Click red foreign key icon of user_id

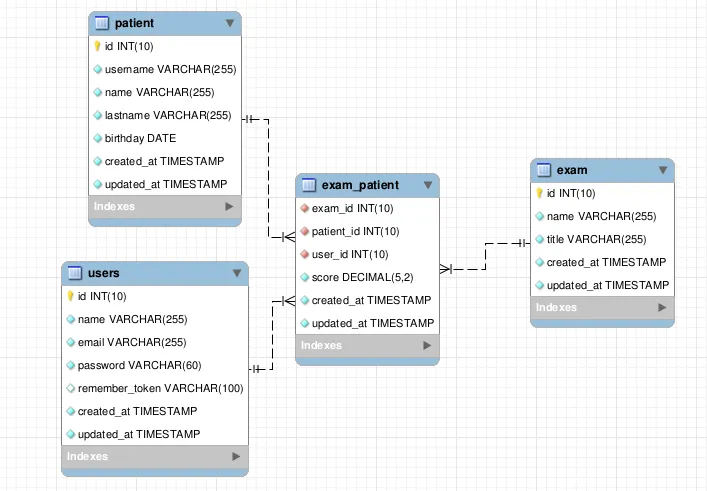click(304, 254)
